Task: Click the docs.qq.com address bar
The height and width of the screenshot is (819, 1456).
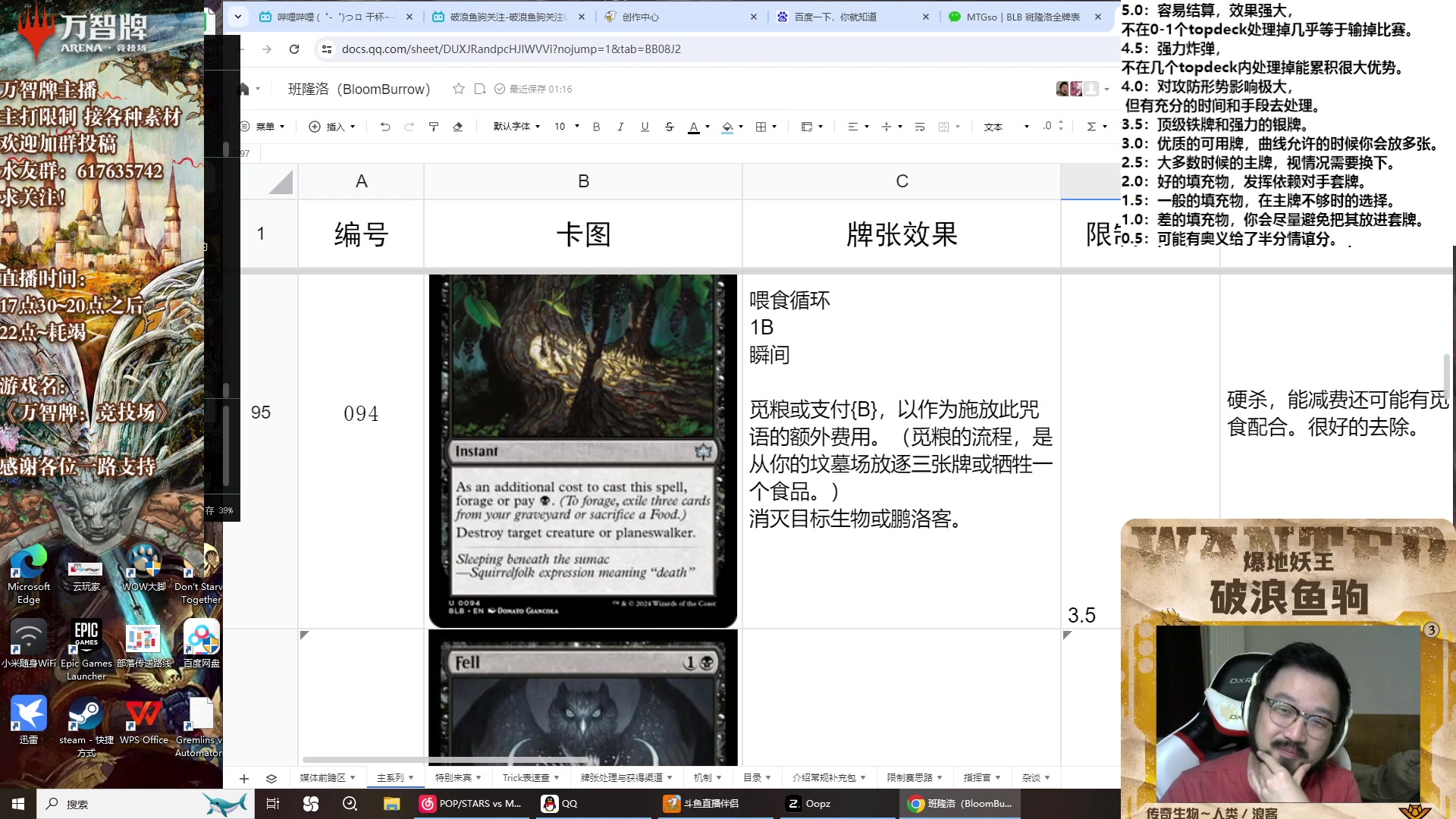Action: click(511, 49)
